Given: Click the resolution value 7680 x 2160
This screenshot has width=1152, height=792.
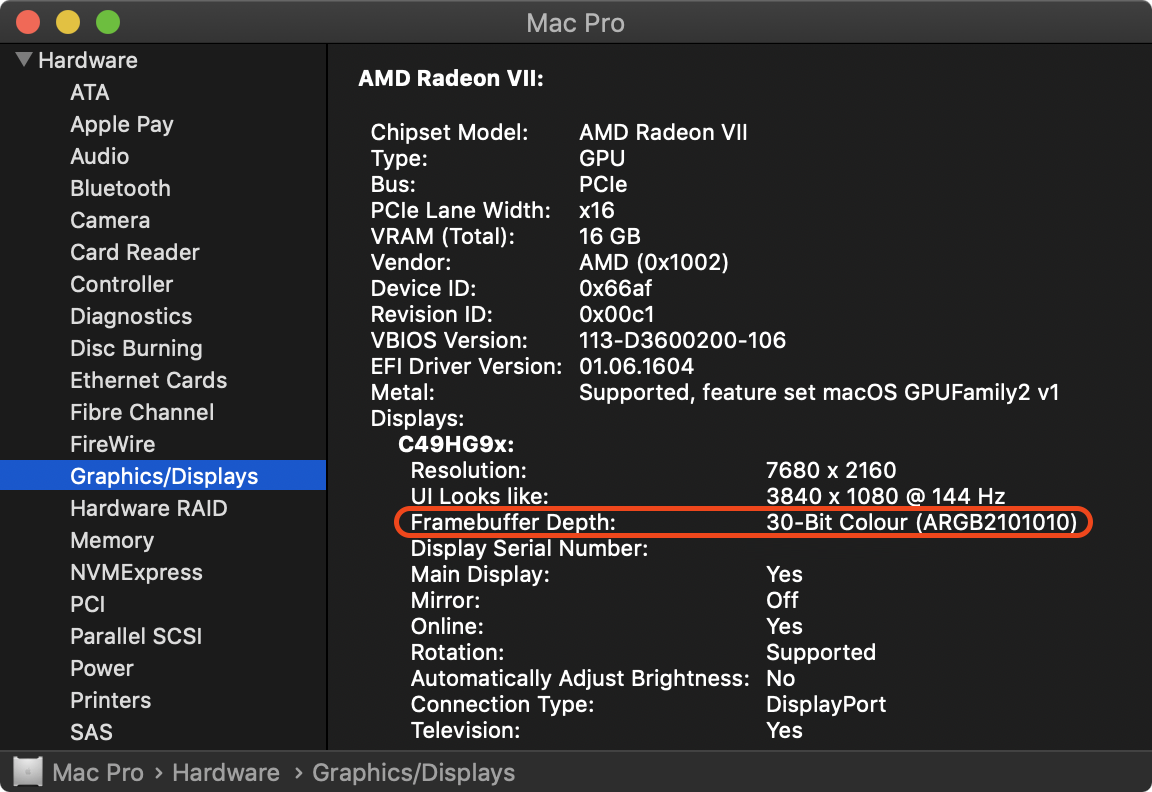Looking at the screenshot, I should [831, 470].
